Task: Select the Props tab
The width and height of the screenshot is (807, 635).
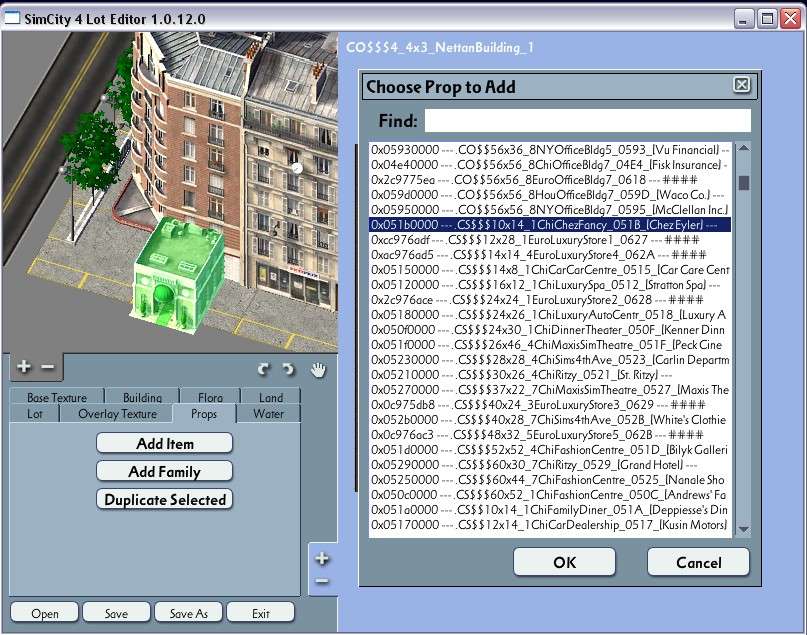Action: [x=204, y=414]
